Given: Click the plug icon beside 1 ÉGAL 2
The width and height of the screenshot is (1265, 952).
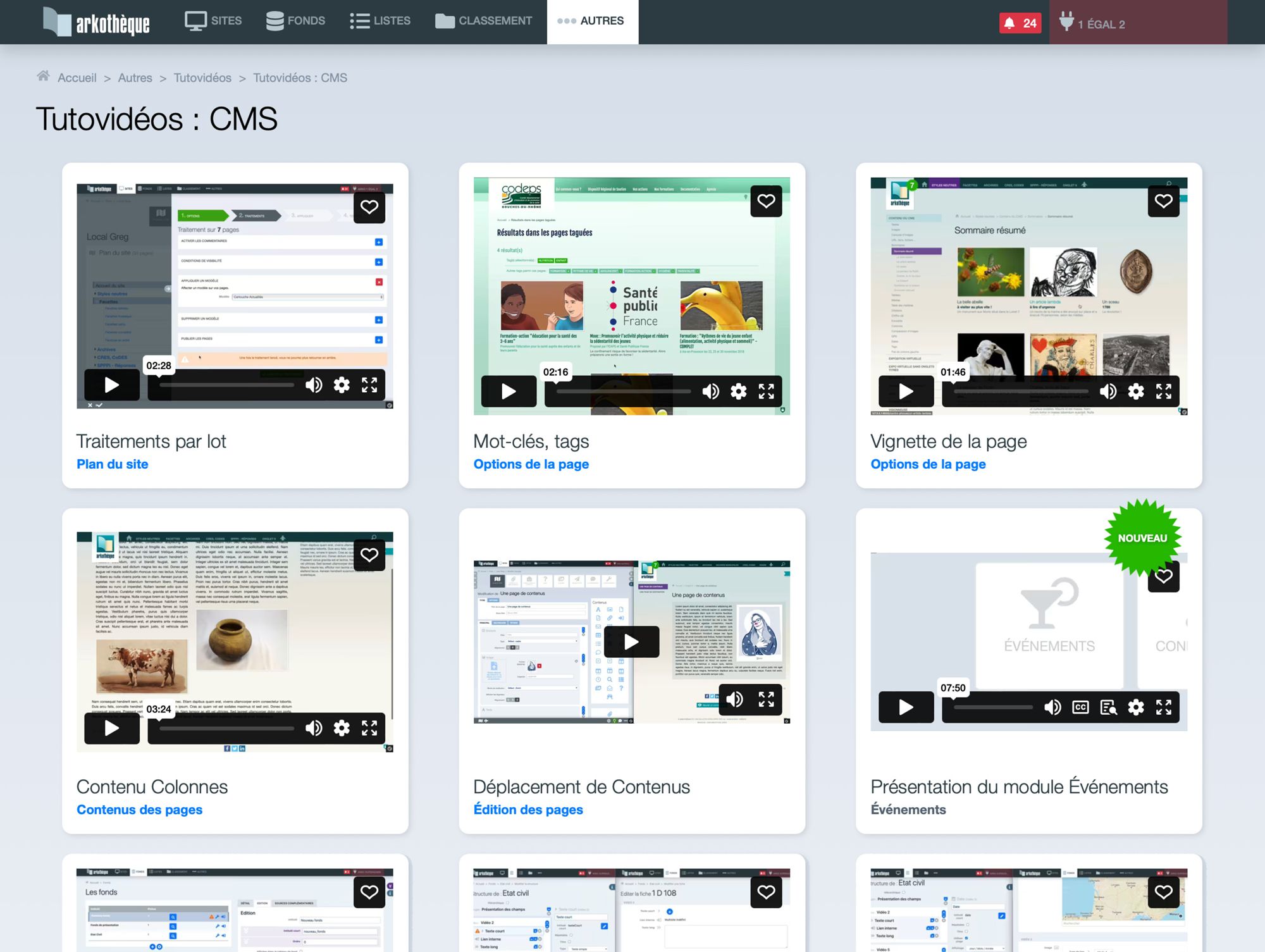Looking at the screenshot, I should (1066, 22).
